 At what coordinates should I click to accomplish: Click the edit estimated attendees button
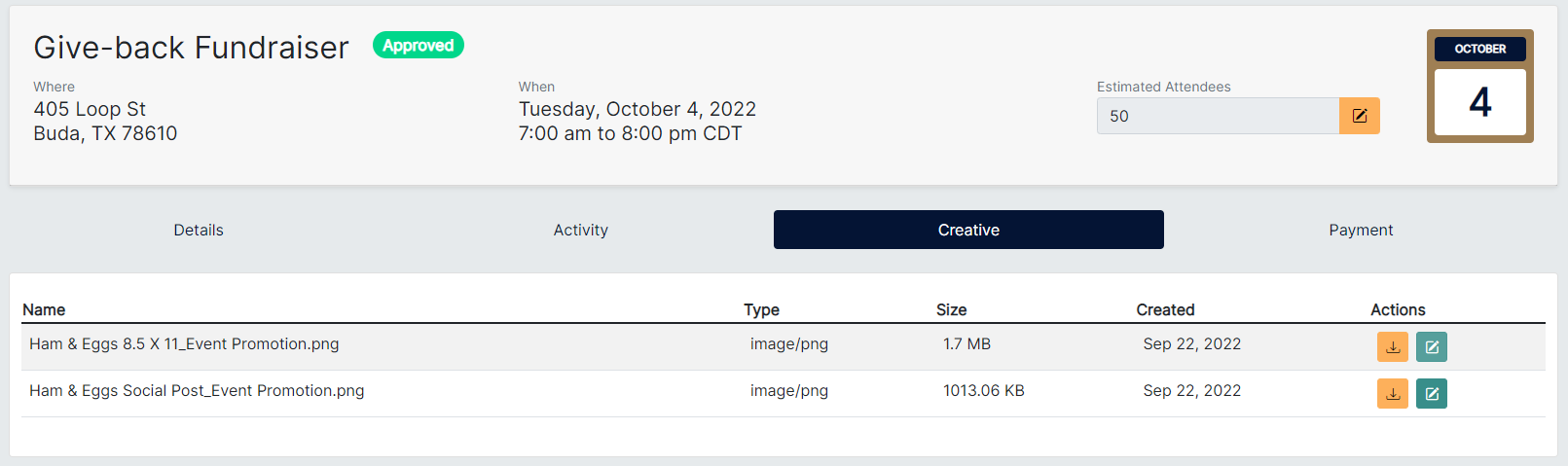(1359, 116)
